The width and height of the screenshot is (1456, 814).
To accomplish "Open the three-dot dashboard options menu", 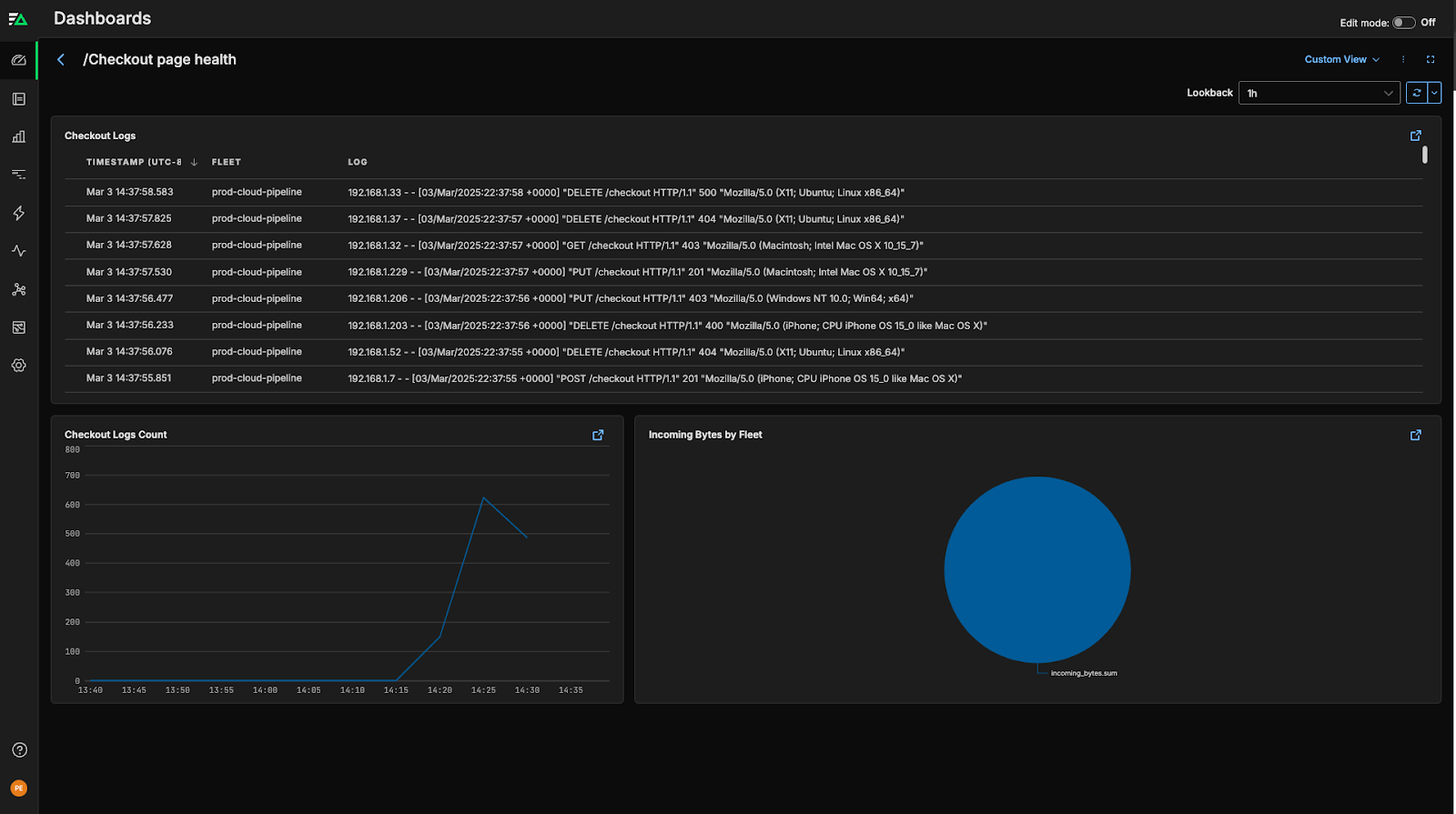I will [1403, 60].
